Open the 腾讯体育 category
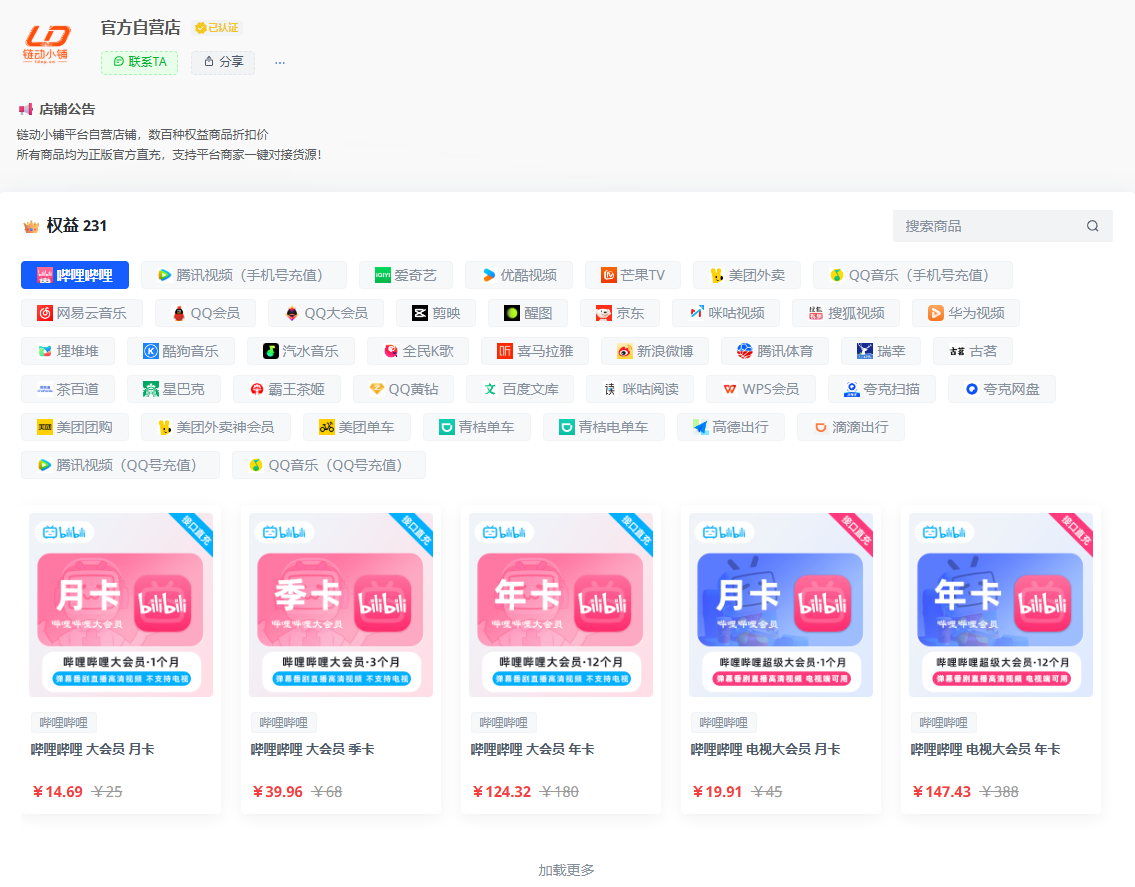The width and height of the screenshot is (1135, 887). (x=775, y=351)
